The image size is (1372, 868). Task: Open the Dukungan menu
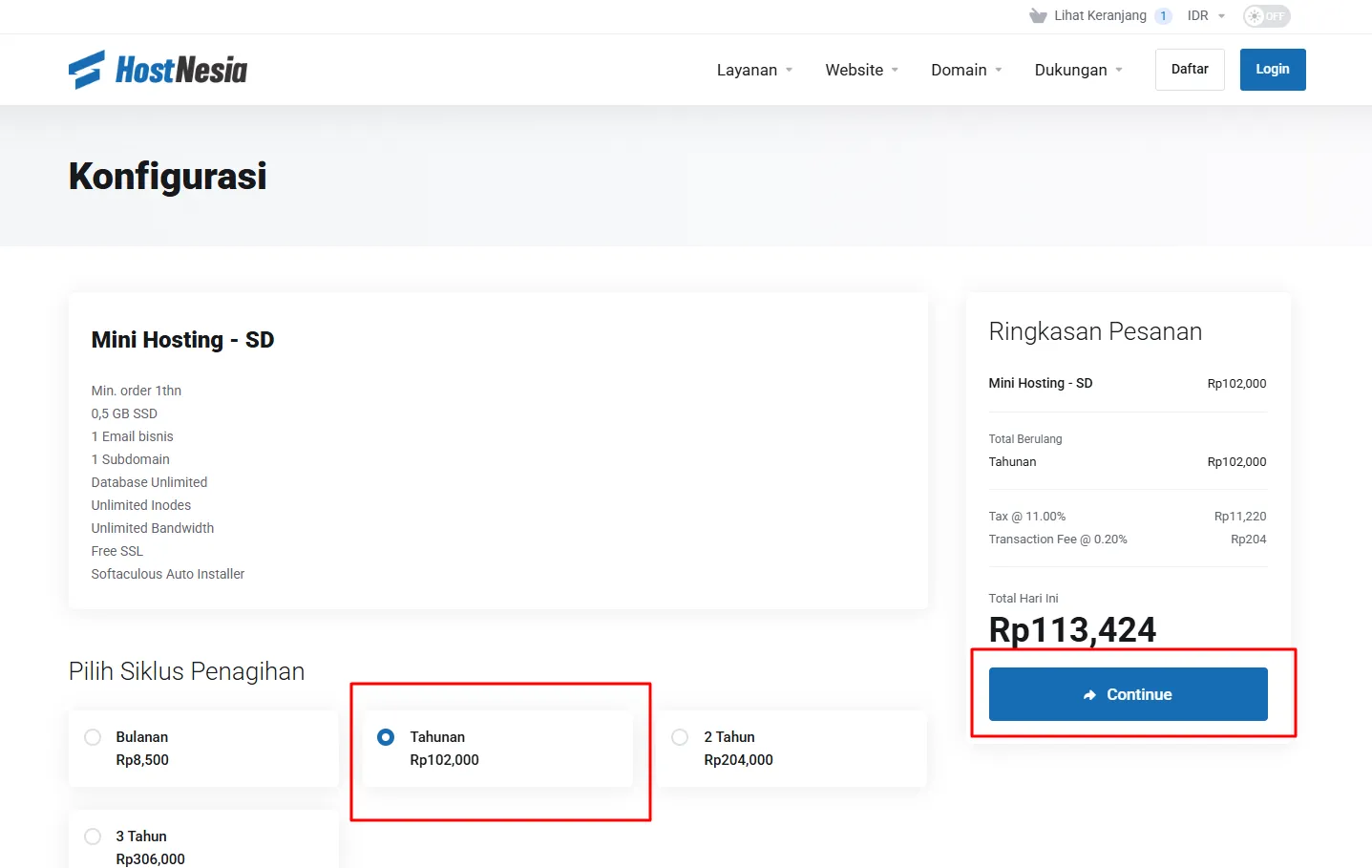[x=1078, y=70]
